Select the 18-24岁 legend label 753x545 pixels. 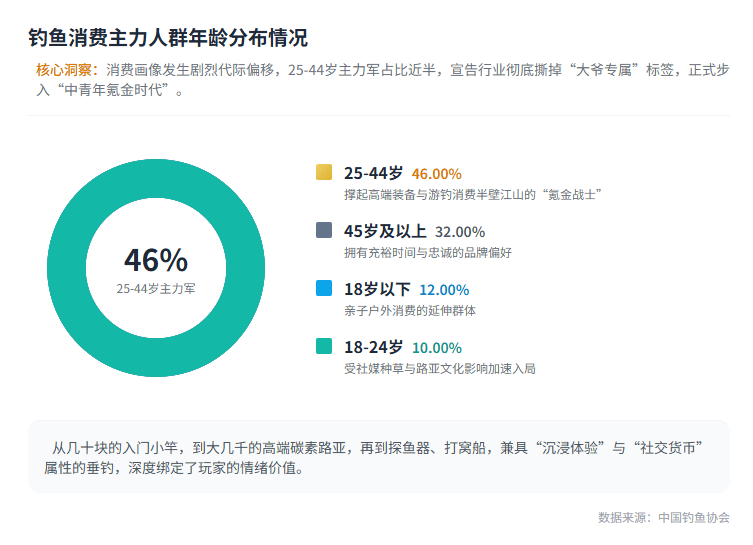pos(373,347)
